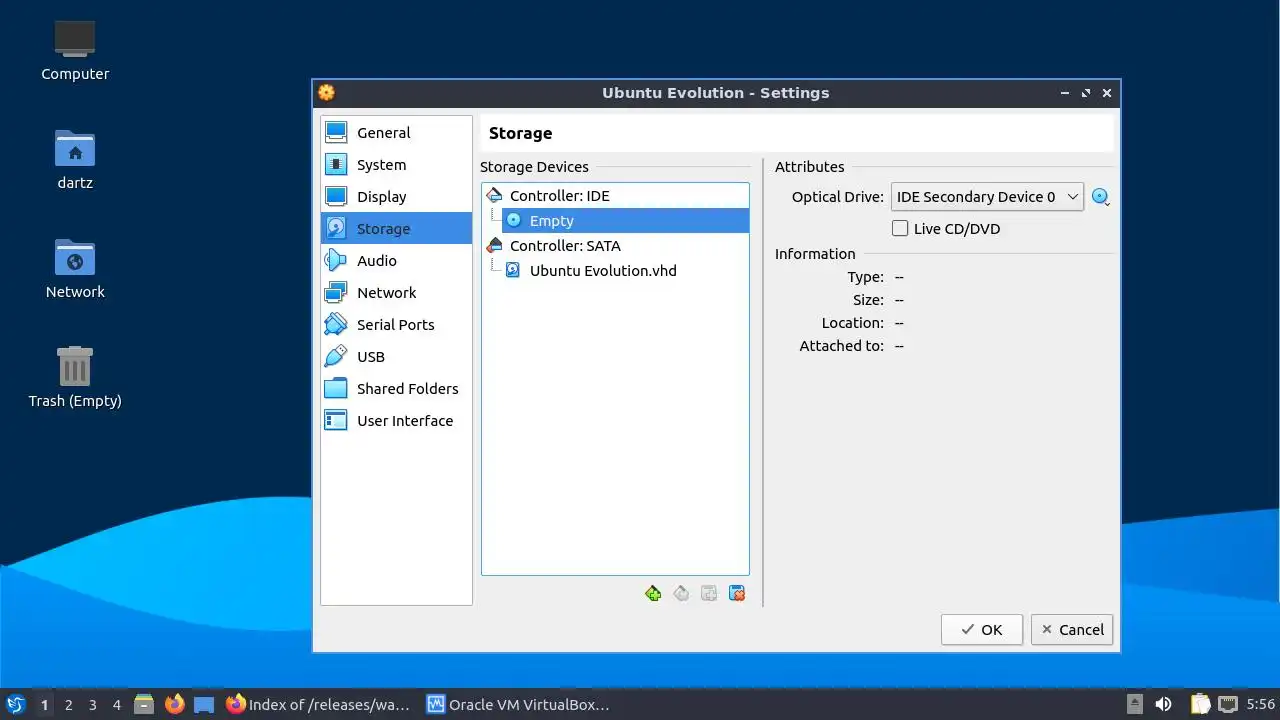Image resolution: width=1280 pixels, height=720 pixels.
Task: Switch to workspace 3
Action: pyautogui.click(x=92, y=705)
